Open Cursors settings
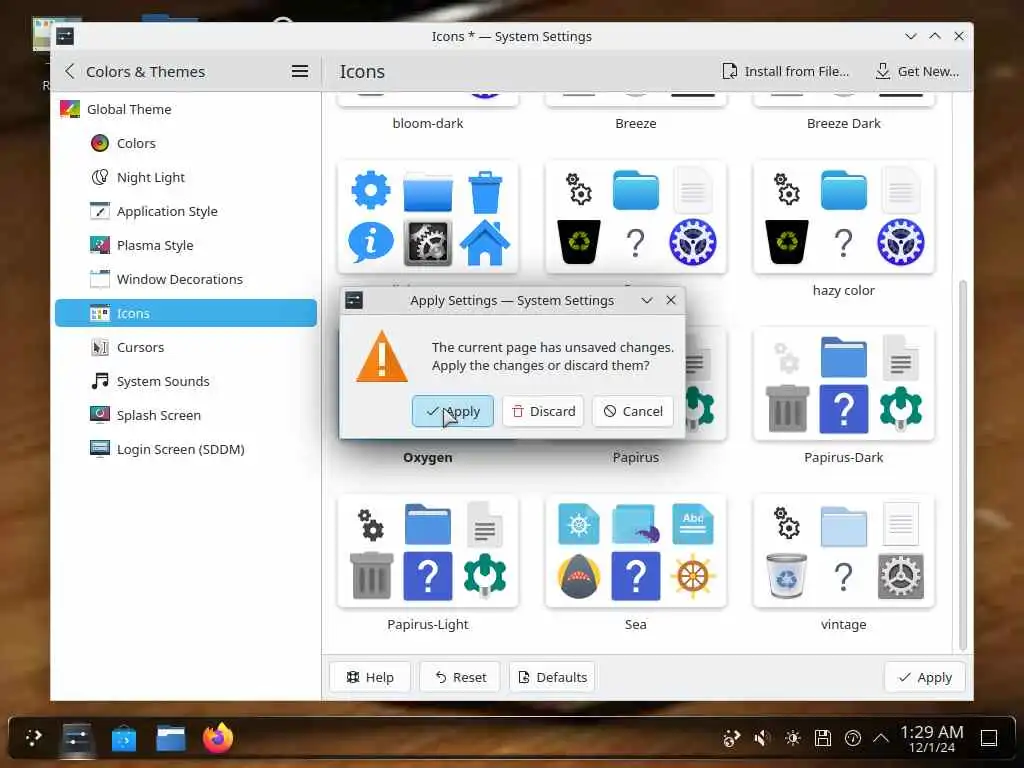 [x=186, y=347]
